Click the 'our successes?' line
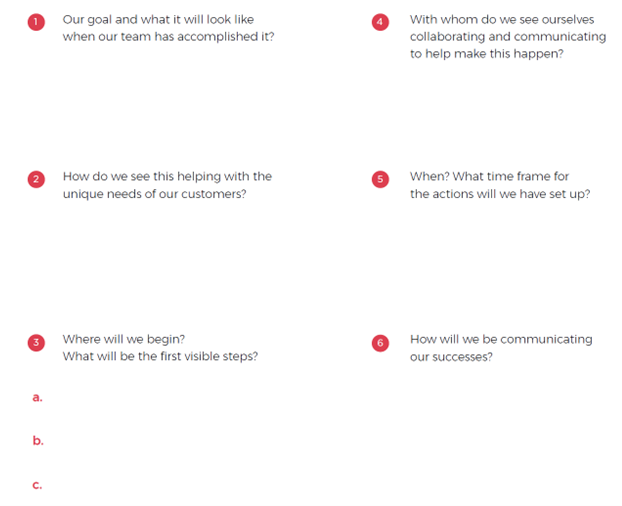 pyautogui.click(x=451, y=357)
